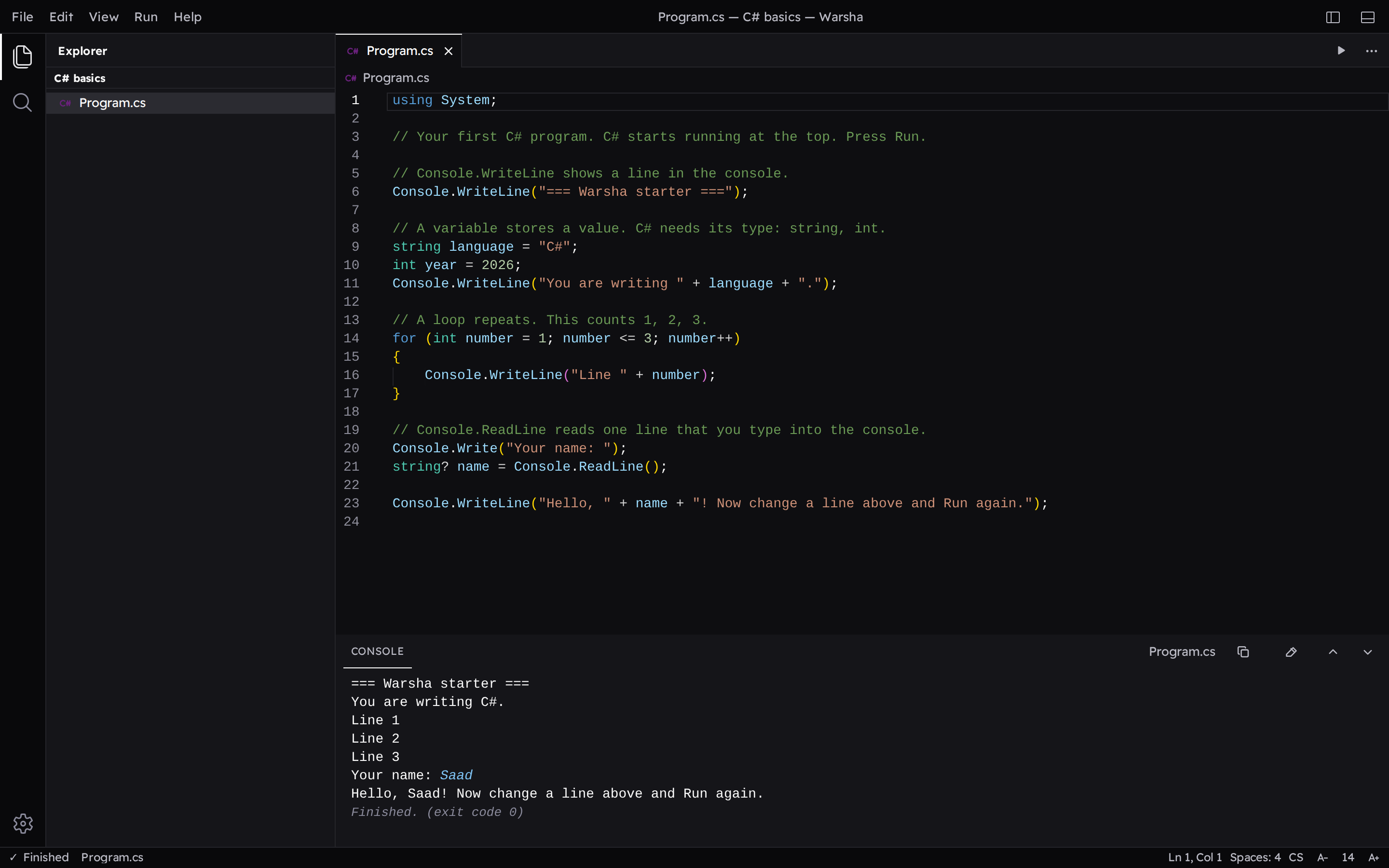
Task: Click the for loop keyword on line 14
Action: tap(404, 339)
